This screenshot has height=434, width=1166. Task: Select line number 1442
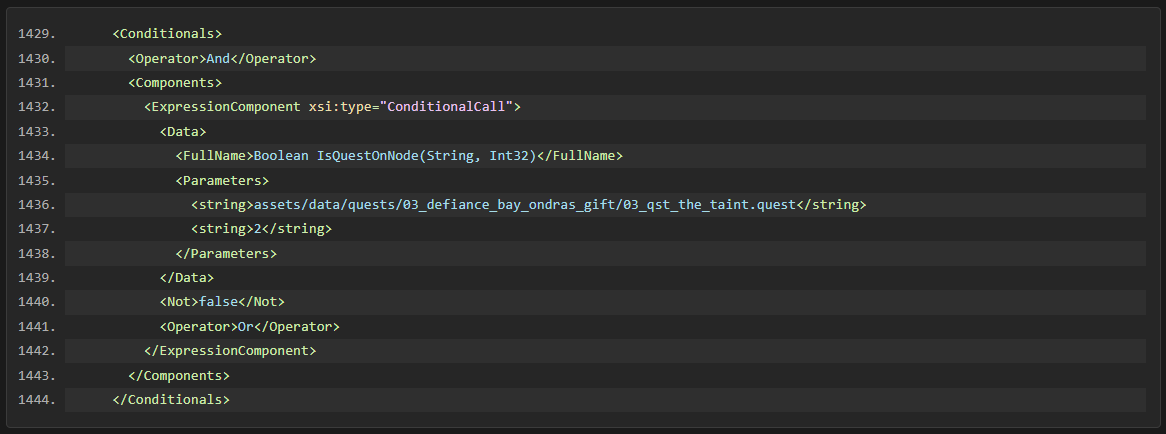[36, 351]
